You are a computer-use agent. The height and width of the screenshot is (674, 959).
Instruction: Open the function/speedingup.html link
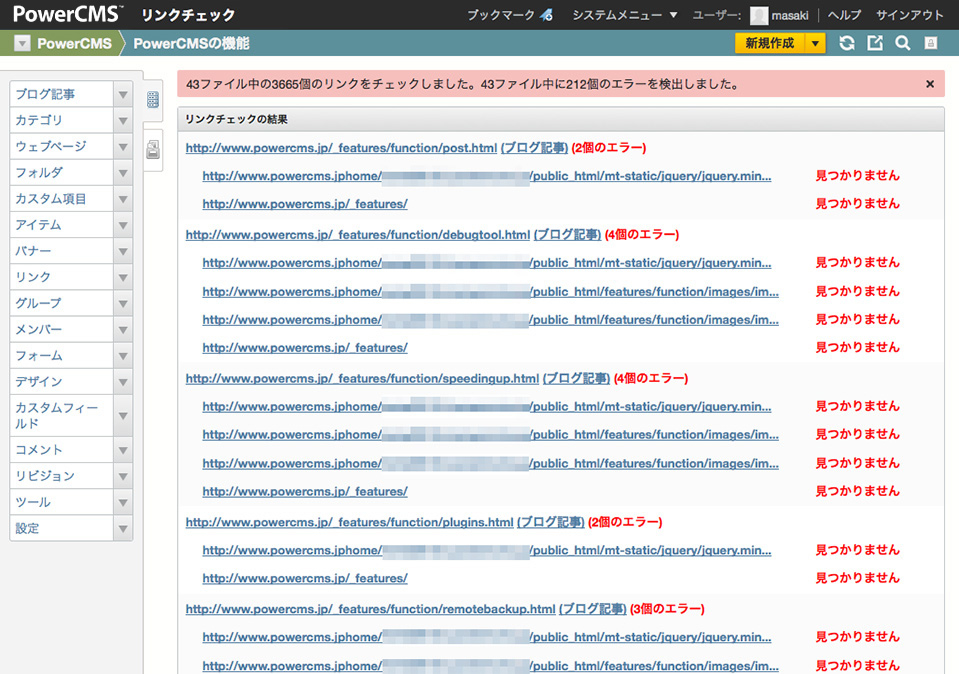pos(362,379)
